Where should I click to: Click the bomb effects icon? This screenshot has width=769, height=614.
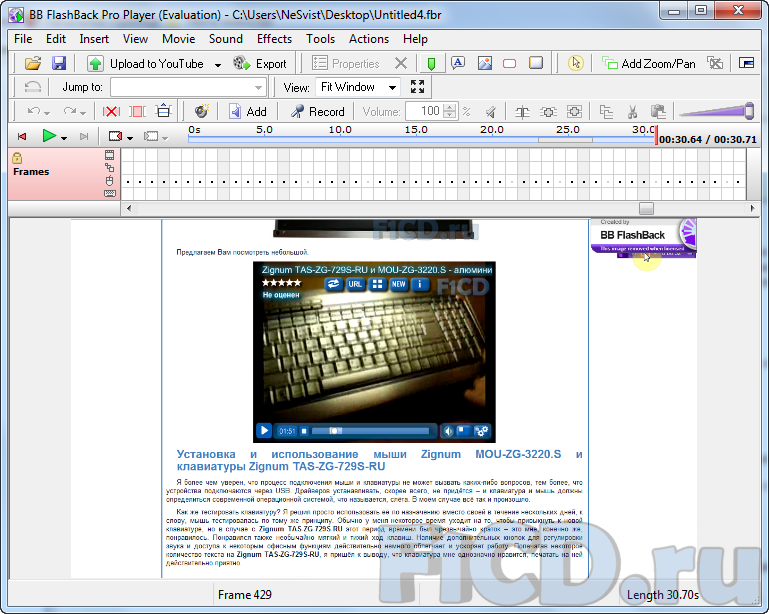pyautogui.click(x=201, y=111)
